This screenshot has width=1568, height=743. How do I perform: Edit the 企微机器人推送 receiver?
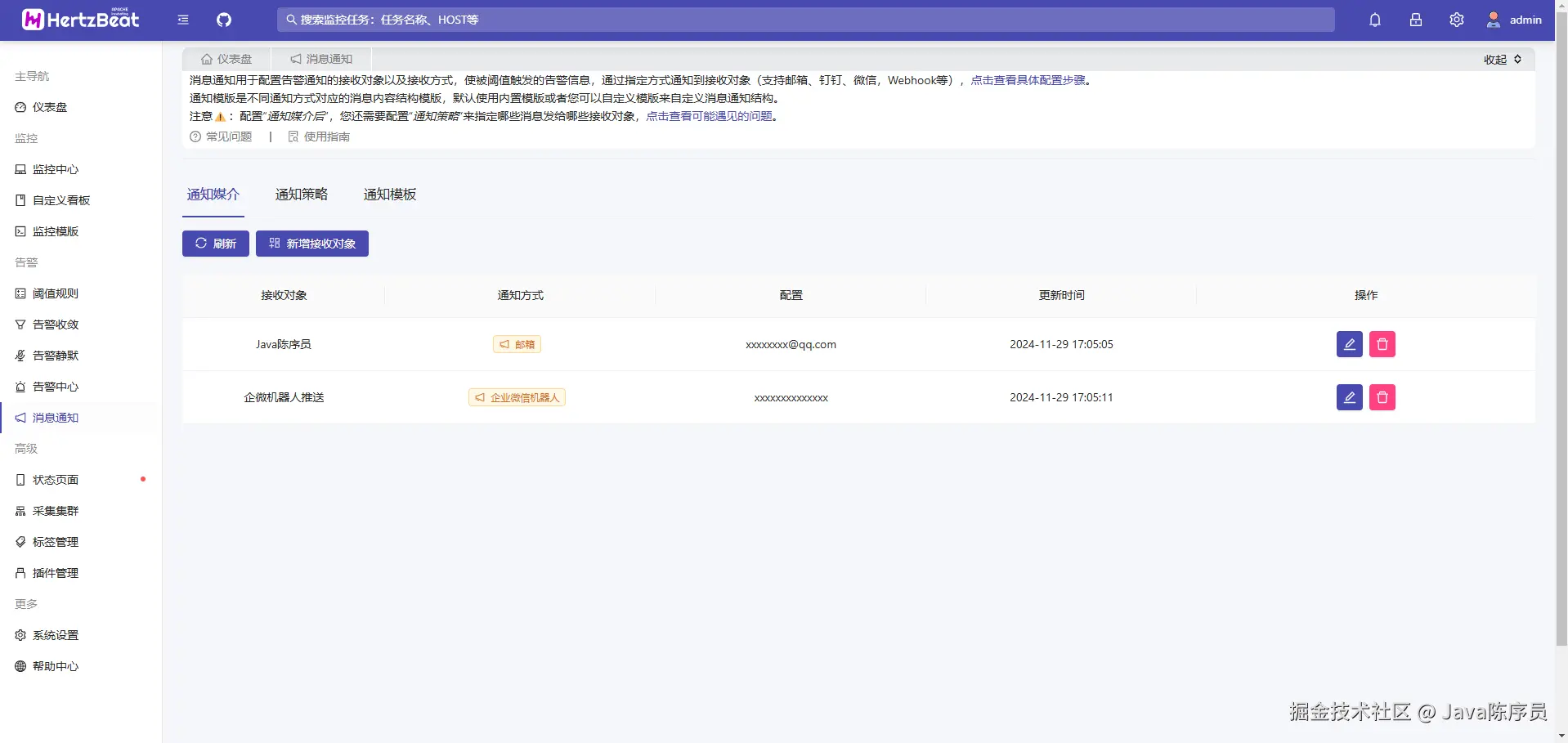click(x=1350, y=397)
